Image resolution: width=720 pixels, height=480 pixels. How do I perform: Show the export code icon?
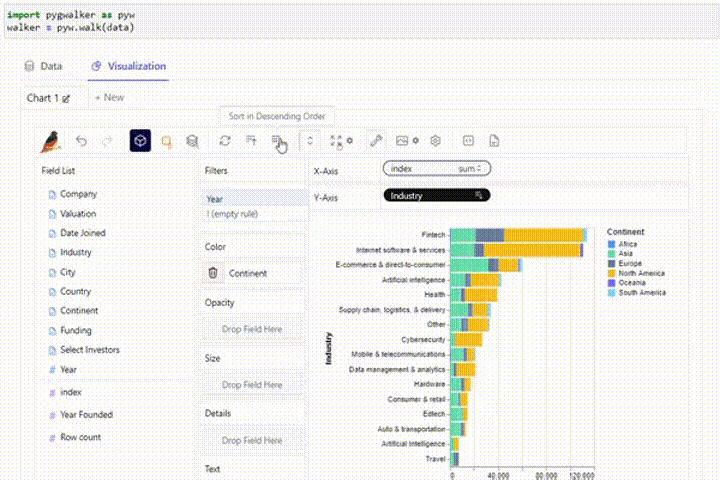point(468,141)
